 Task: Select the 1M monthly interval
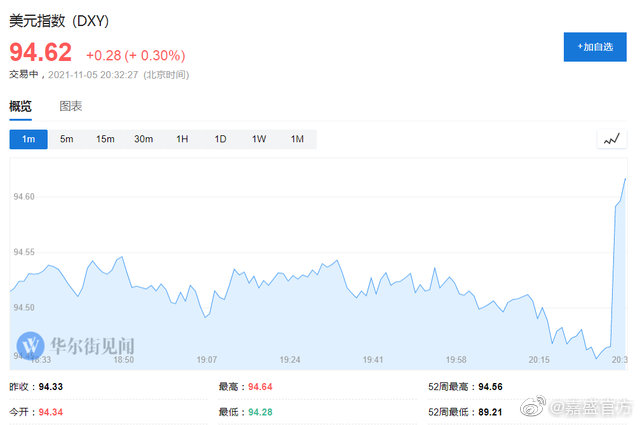coord(297,139)
